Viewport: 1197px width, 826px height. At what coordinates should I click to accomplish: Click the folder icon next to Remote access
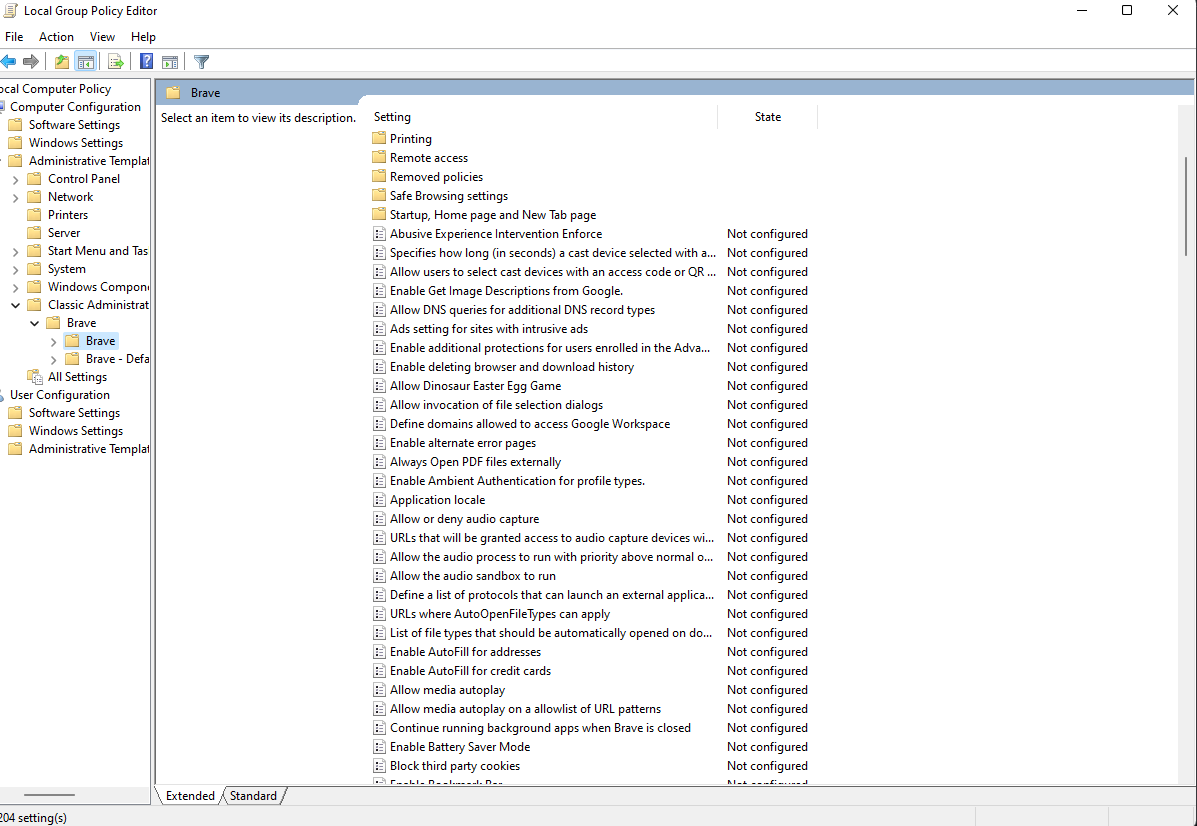pyautogui.click(x=379, y=157)
